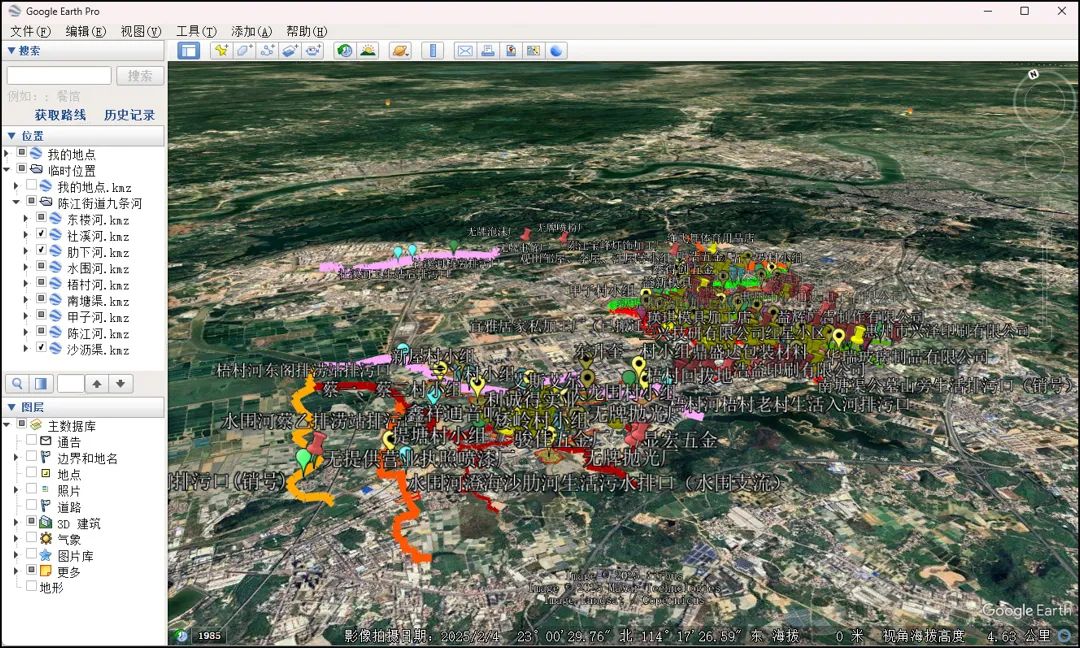1080x648 pixels.
Task: Click the 获取路线 link
Action: point(61,115)
